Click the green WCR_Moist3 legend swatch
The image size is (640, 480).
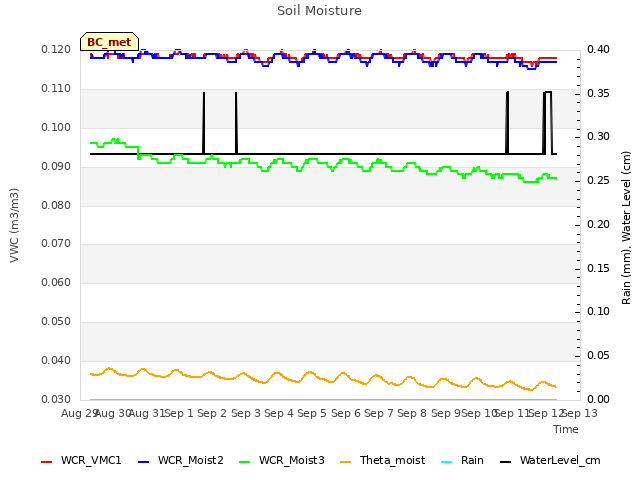click(x=244, y=462)
